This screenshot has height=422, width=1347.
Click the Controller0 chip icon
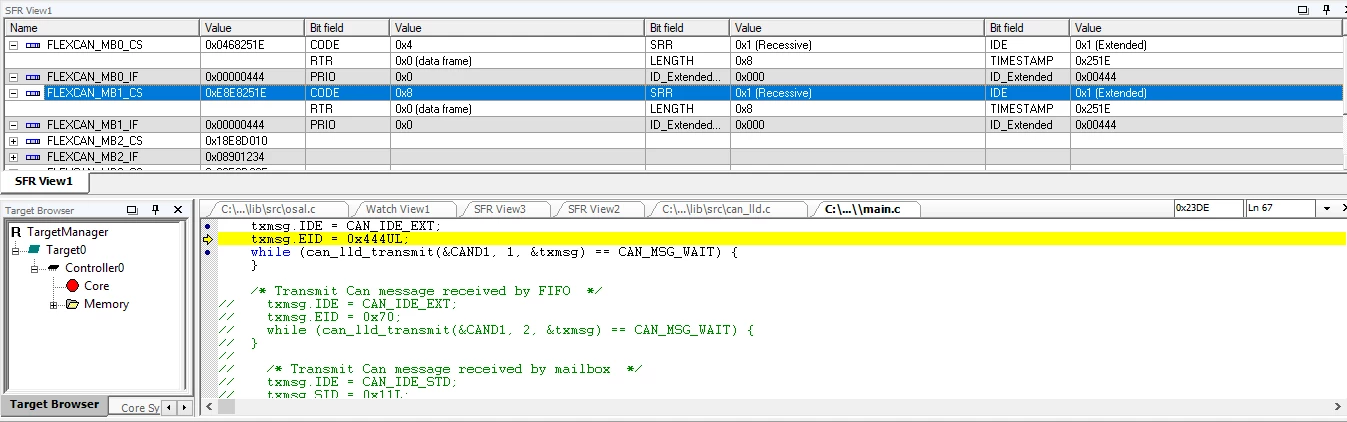click(x=54, y=268)
